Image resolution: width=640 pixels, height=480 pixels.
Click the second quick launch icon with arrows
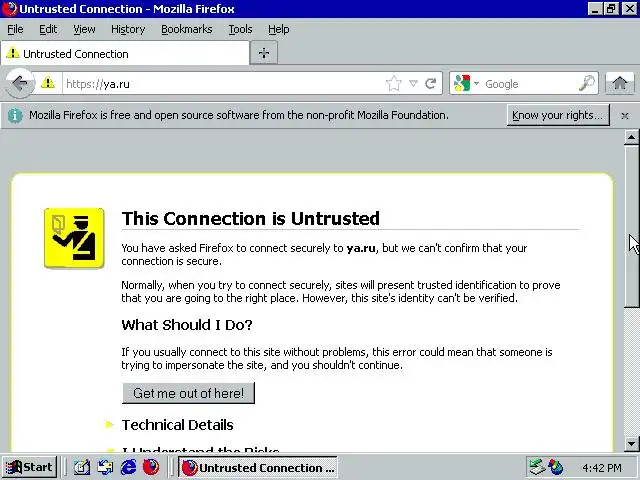pyautogui.click(x=105, y=467)
